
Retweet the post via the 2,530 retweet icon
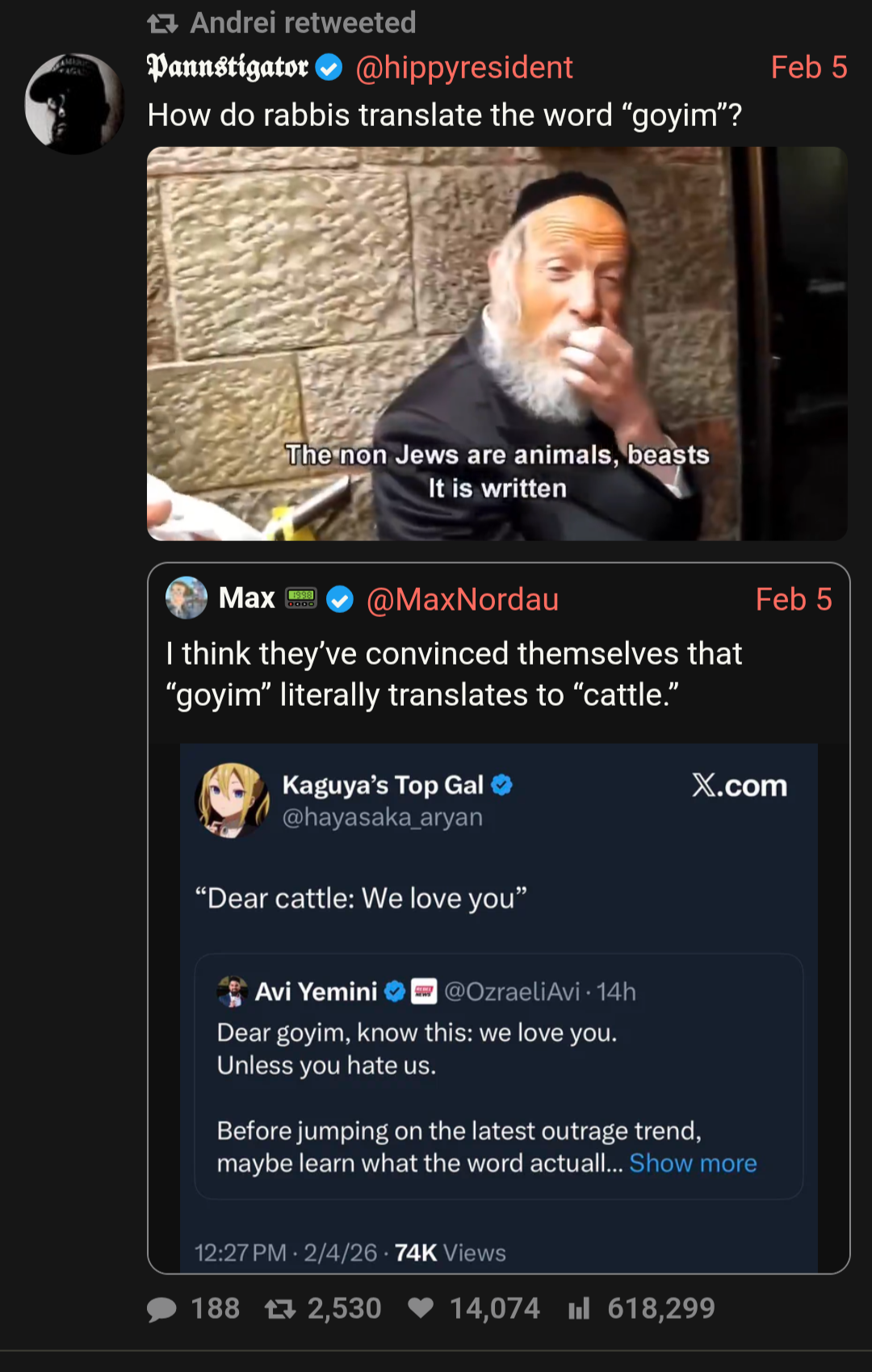point(280,1309)
